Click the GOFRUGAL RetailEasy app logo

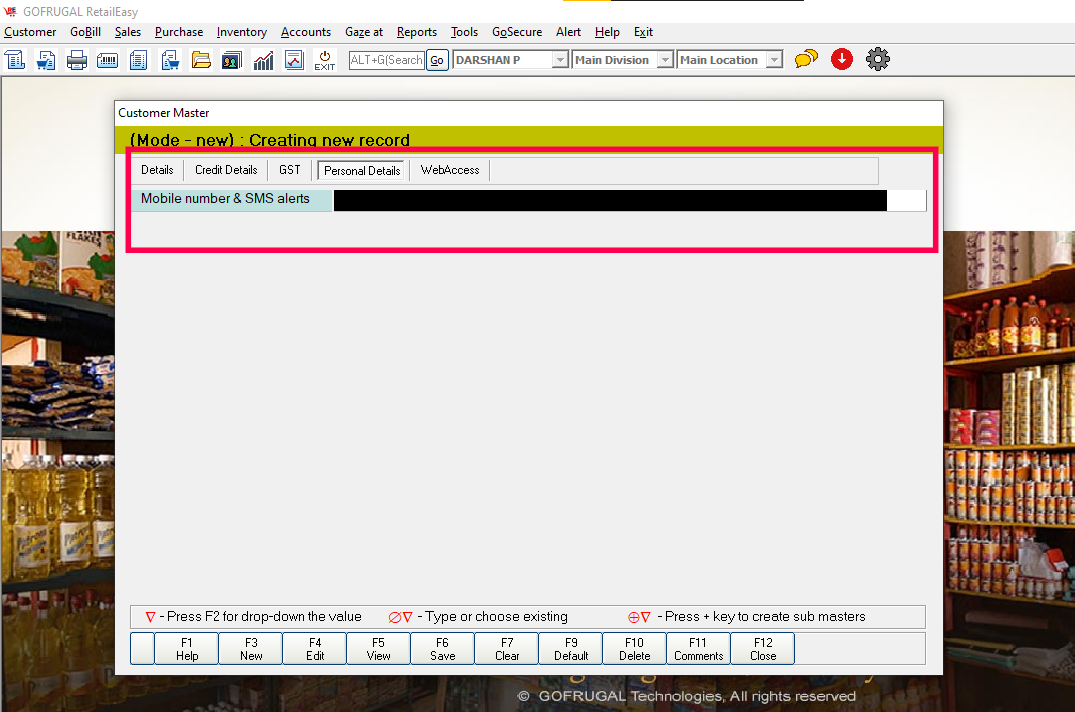click(x=10, y=11)
